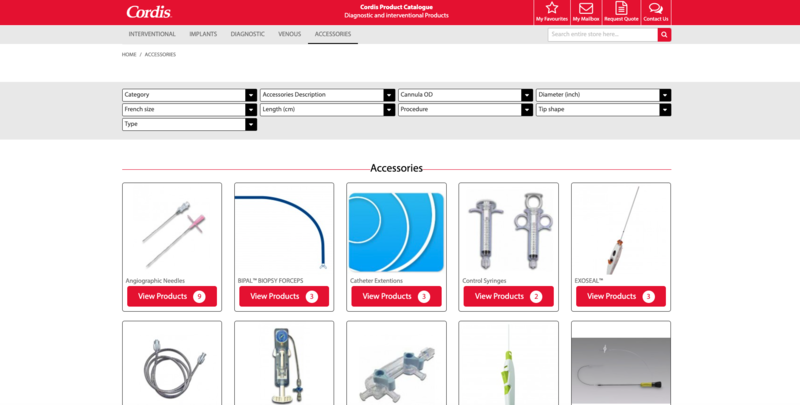The height and width of the screenshot is (405, 800).
Task: Click the Control Syringes label
Action: pos(484,281)
